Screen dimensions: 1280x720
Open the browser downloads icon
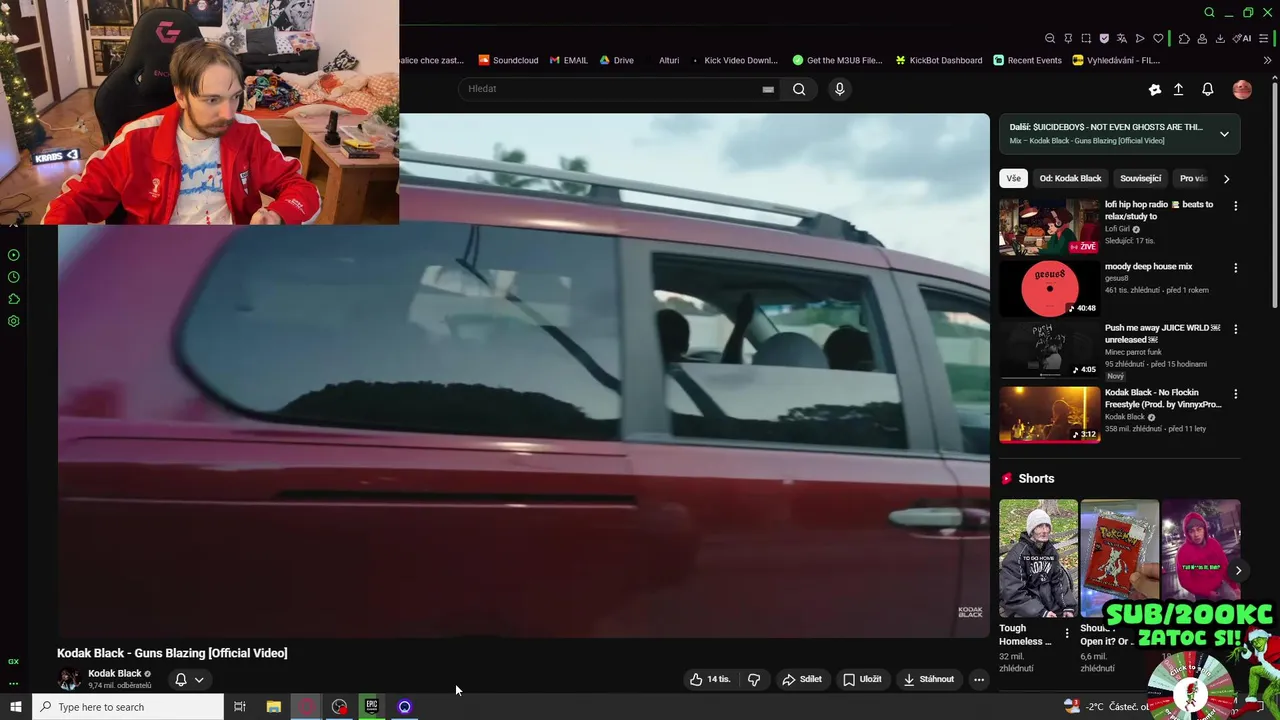coord(1220,38)
